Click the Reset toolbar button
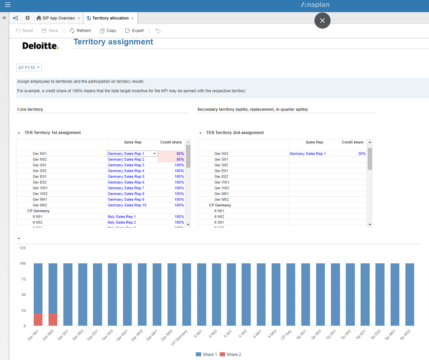The image size is (429, 360). click(24, 31)
